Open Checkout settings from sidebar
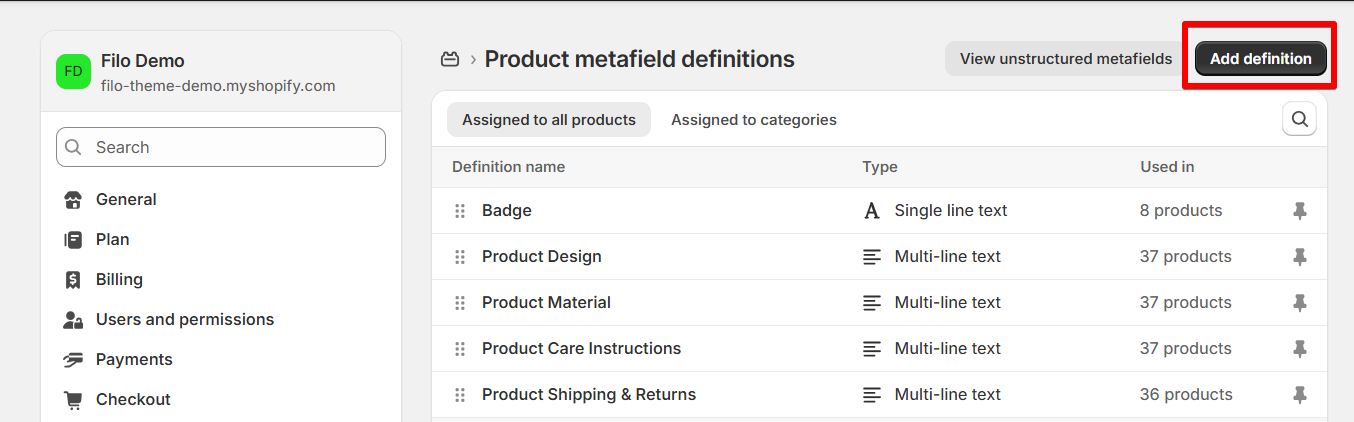This screenshot has width=1354, height=422. point(133,399)
